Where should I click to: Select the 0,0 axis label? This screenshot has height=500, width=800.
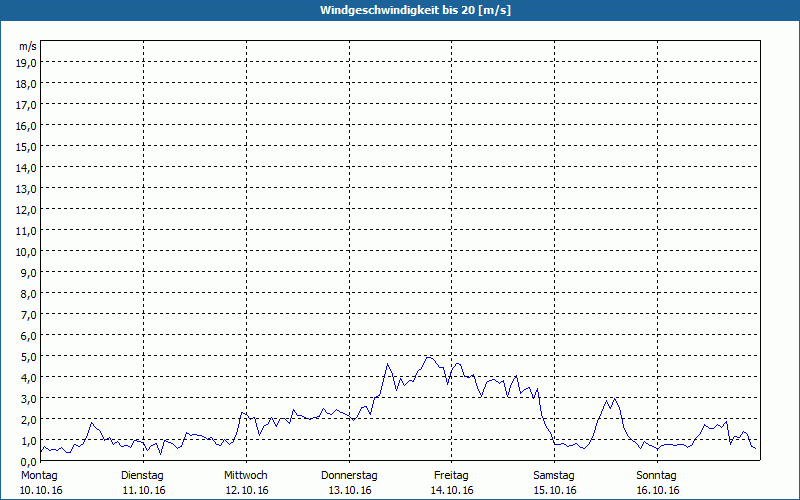coord(29,462)
